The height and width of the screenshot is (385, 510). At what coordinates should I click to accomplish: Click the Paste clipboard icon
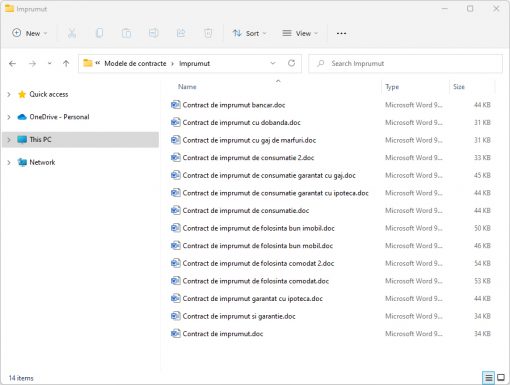pos(126,33)
